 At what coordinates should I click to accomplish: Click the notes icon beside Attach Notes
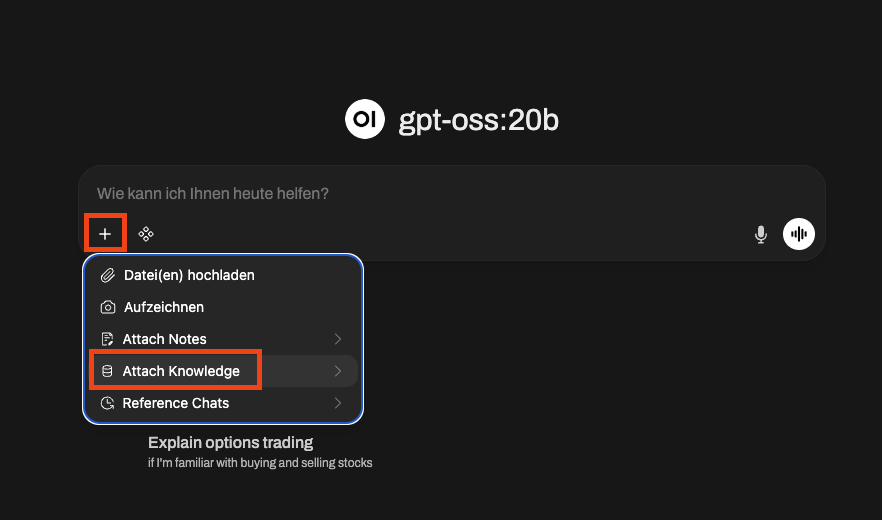(x=108, y=339)
